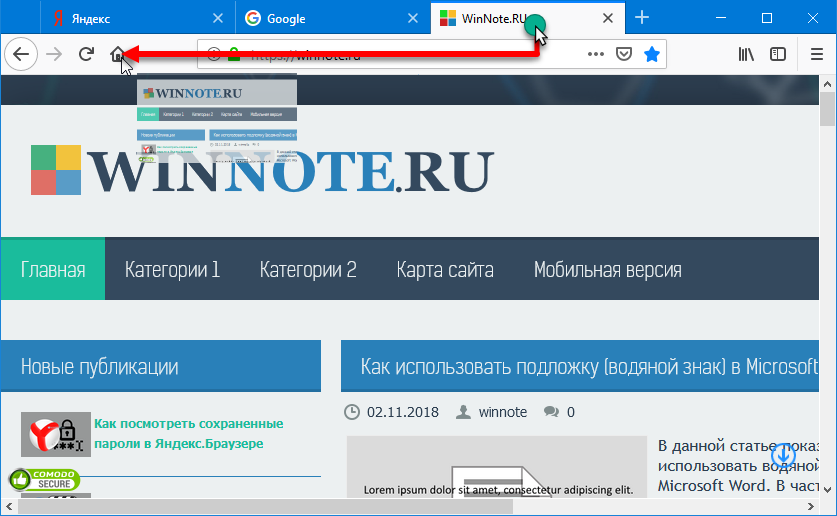Click the Reload page button
The height and width of the screenshot is (516, 837).
86,55
